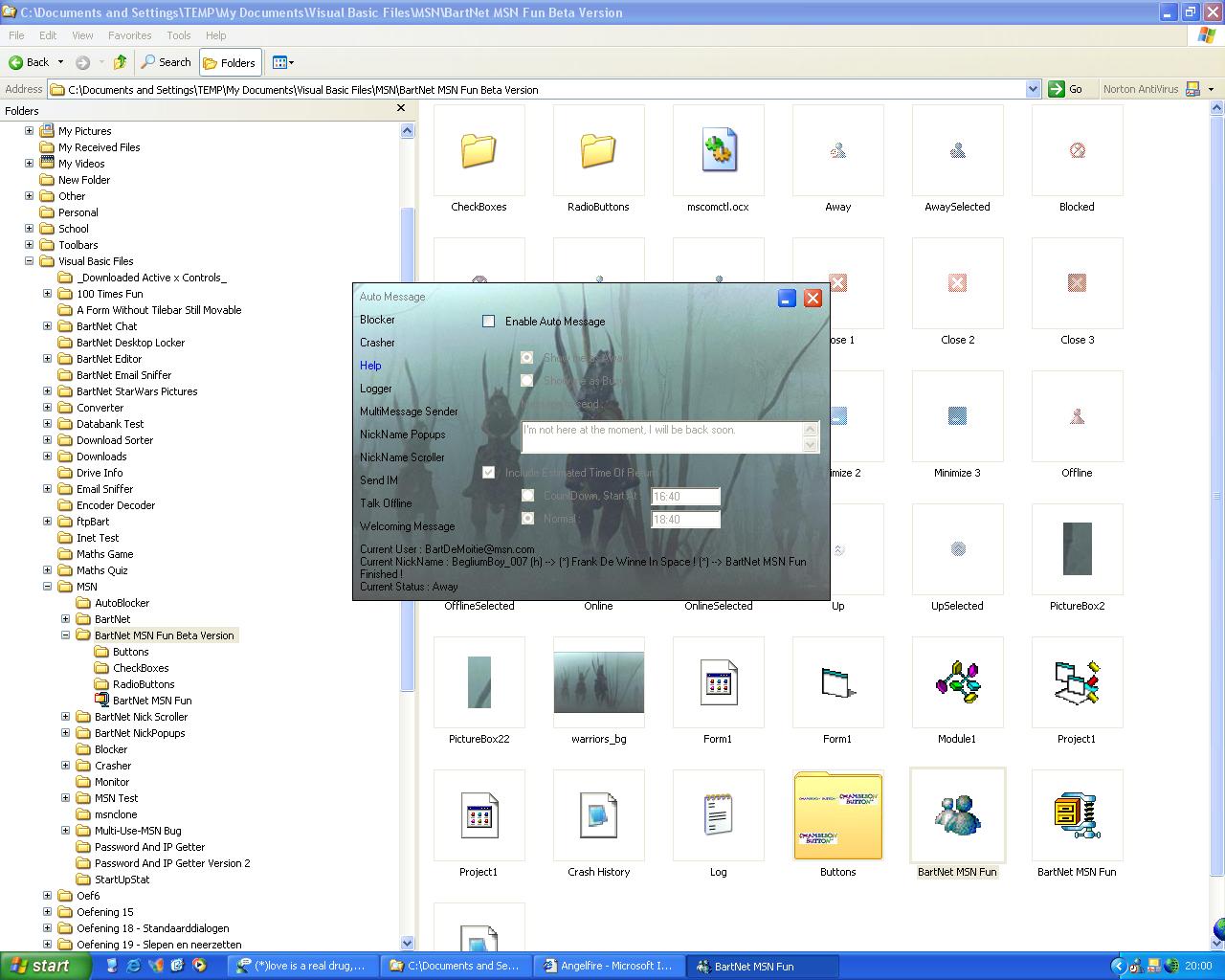Select the warriors_bg image thumbnail
1225x980 pixels.
pyautogui.click(x=598, y=683)
